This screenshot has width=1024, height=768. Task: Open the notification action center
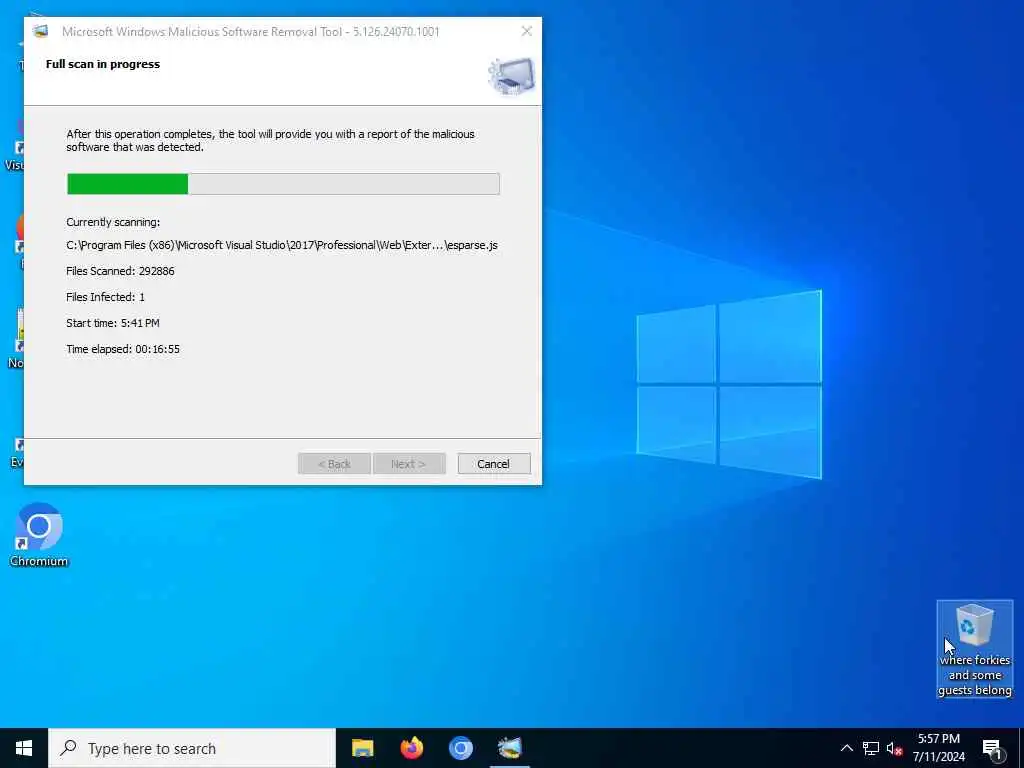pos(993,748)
